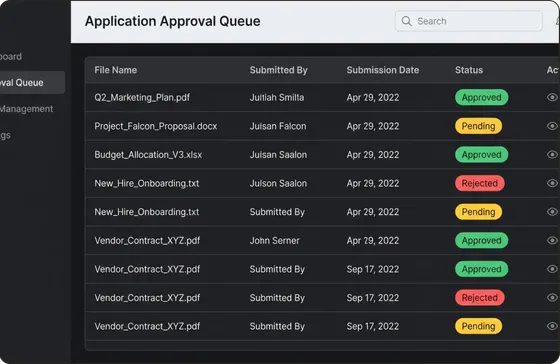Open file Budget_Allocation_V3.xlsx

point(148,155)
